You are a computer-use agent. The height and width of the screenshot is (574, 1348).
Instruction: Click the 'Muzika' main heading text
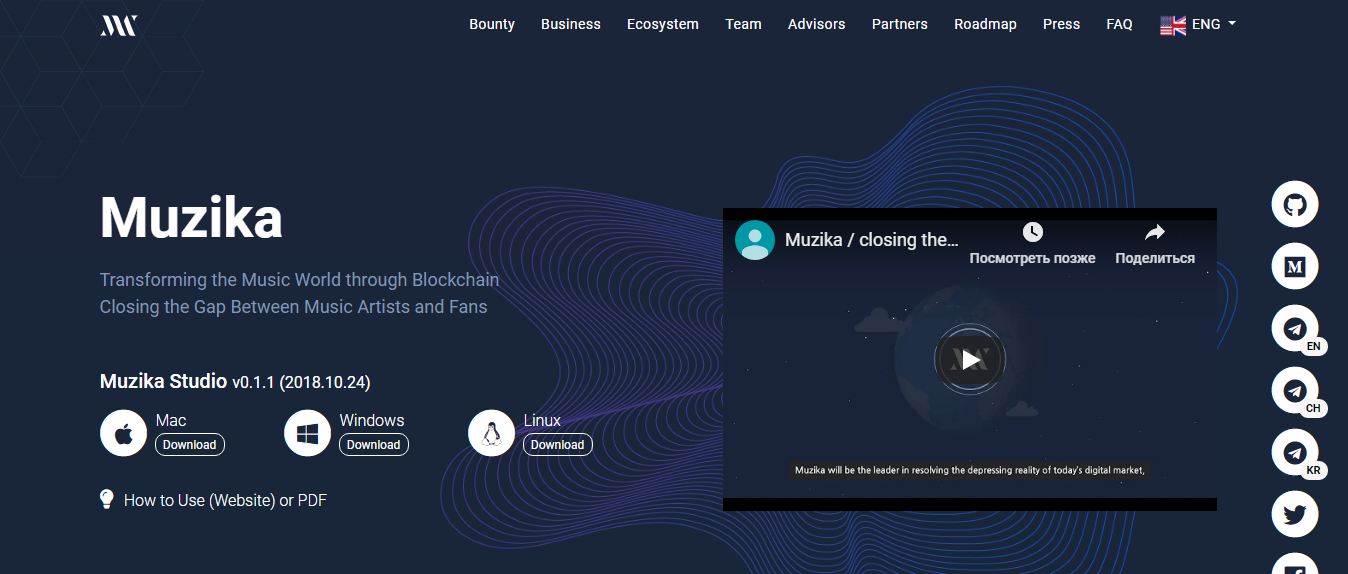coord(191,217)
